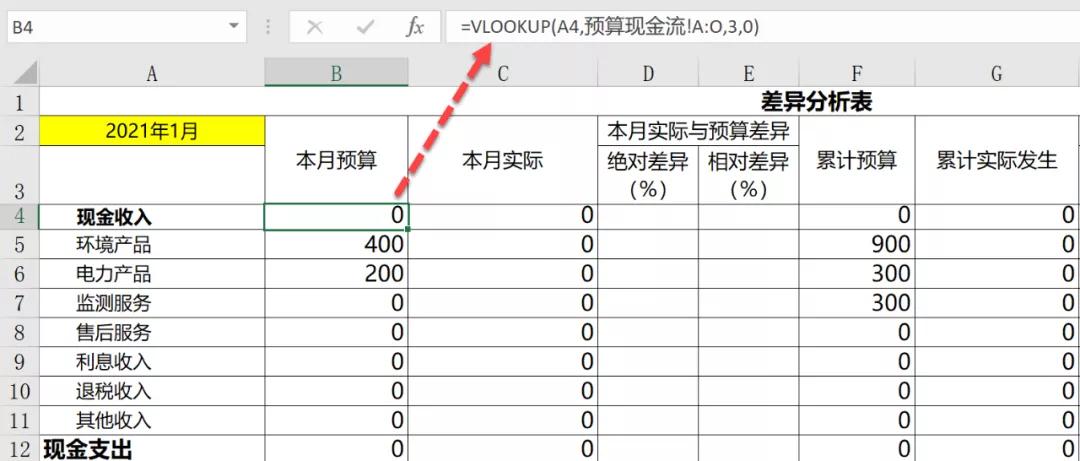The width and height of the screenshot is (1080, 461).
Task: Select the cell containing 900
Action: pyautogui.click(x=856, y=245)
